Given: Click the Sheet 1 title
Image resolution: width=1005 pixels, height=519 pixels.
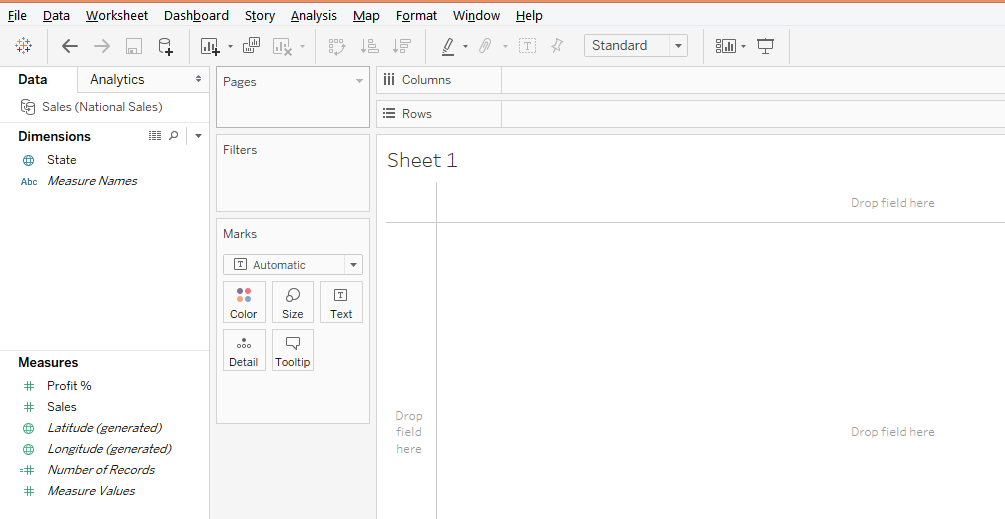Looking at the screenshot, I should pyautogui.click(x=422, y=160).
